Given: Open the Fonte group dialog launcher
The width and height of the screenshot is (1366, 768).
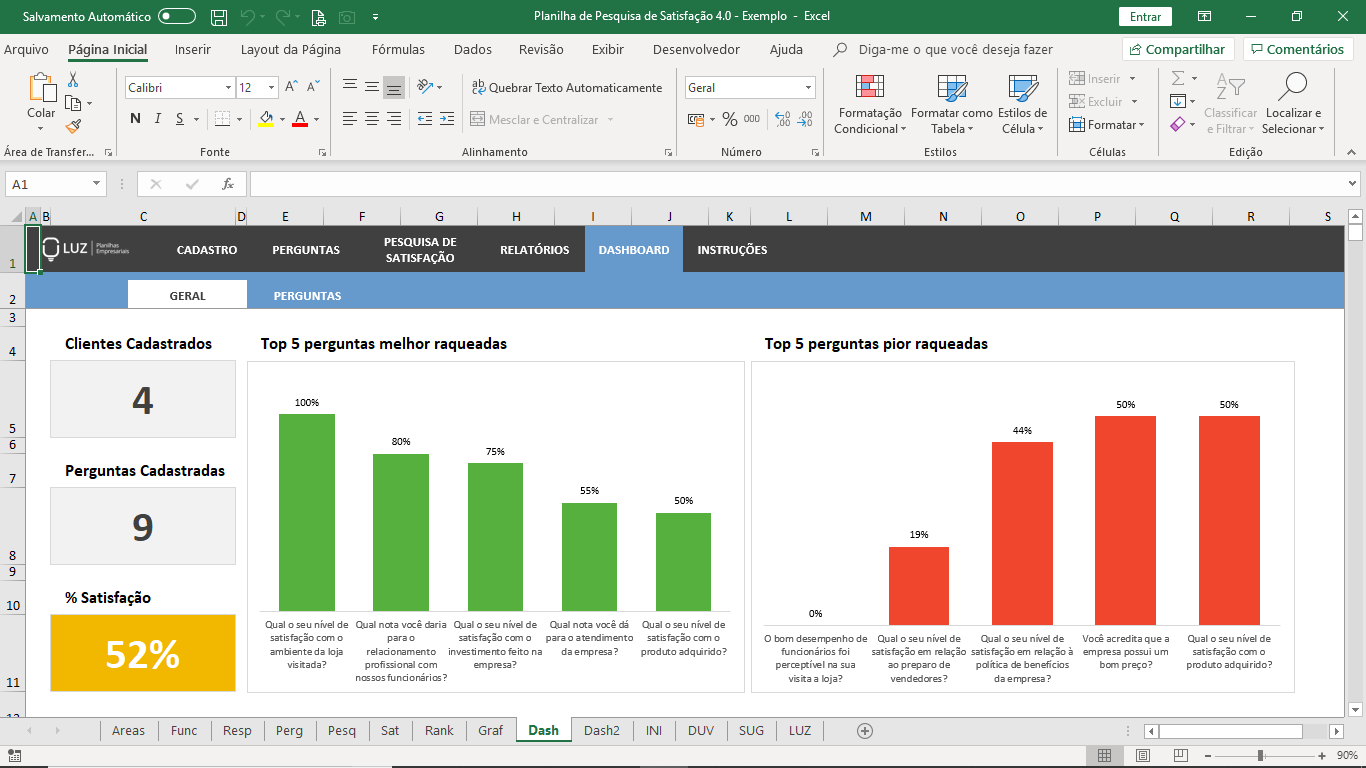Looking at the screenshot, I should click(322, 153).
